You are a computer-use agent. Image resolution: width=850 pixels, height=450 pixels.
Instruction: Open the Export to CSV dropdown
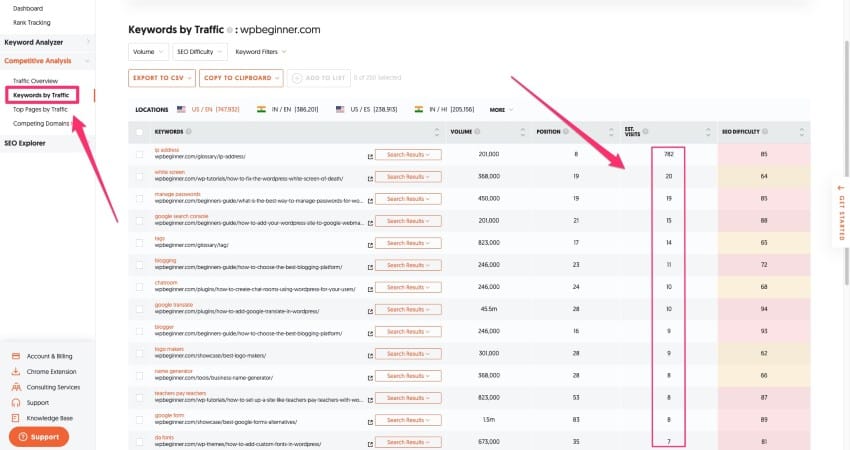162,78
